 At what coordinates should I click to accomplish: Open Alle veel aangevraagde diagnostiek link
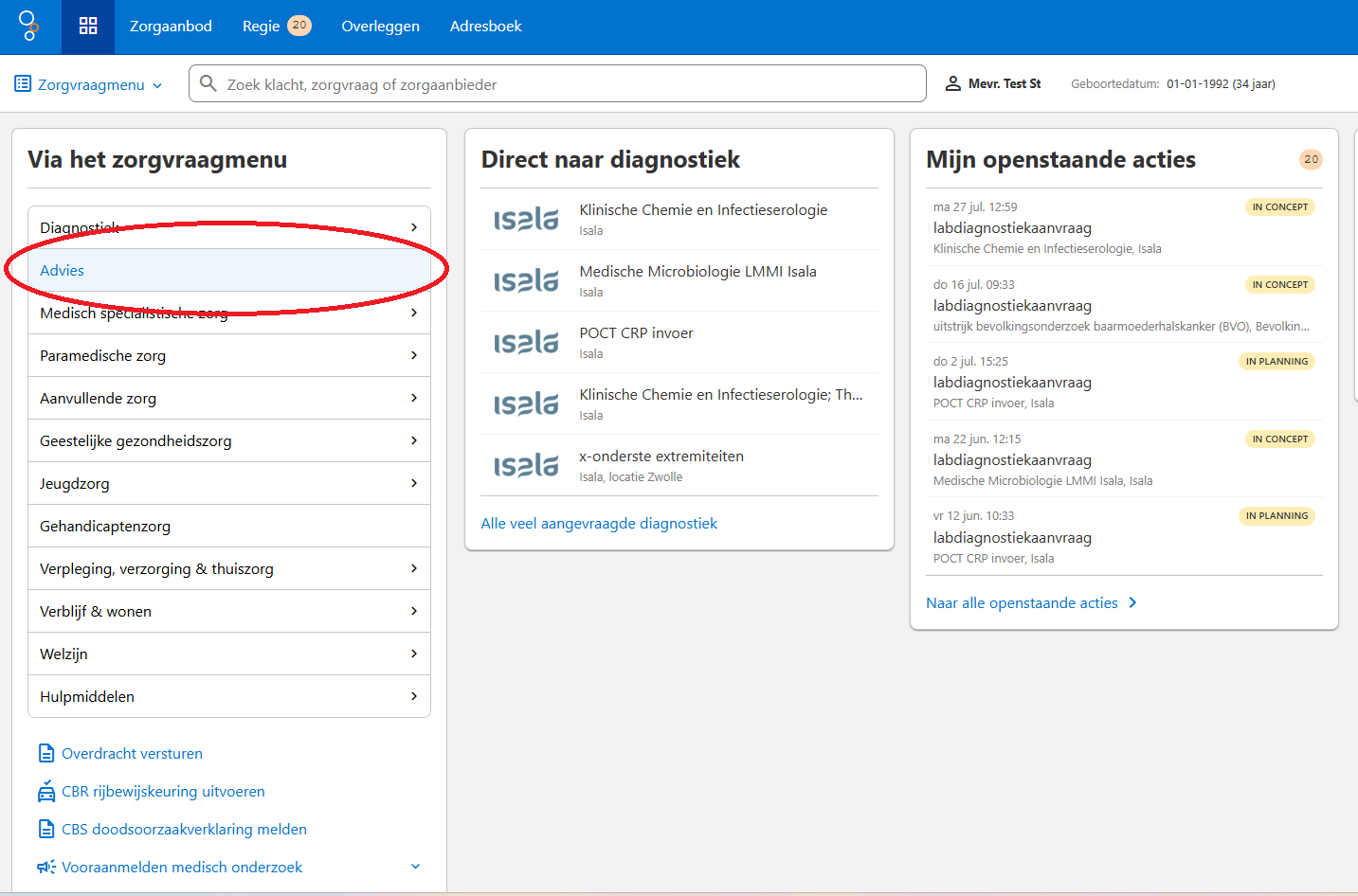(599, 523)
